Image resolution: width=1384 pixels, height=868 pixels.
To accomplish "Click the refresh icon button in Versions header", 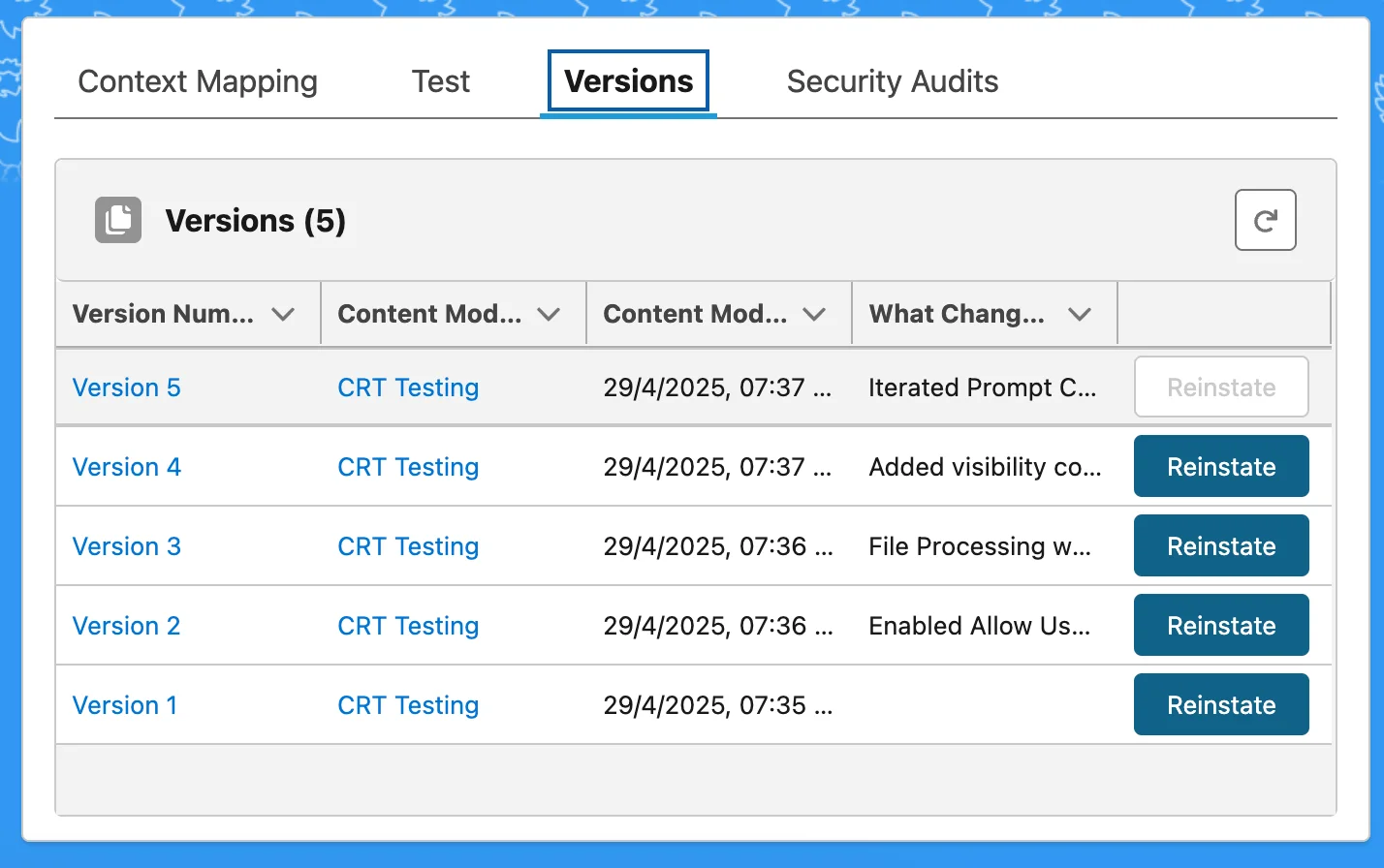I will click(1265, 221).
